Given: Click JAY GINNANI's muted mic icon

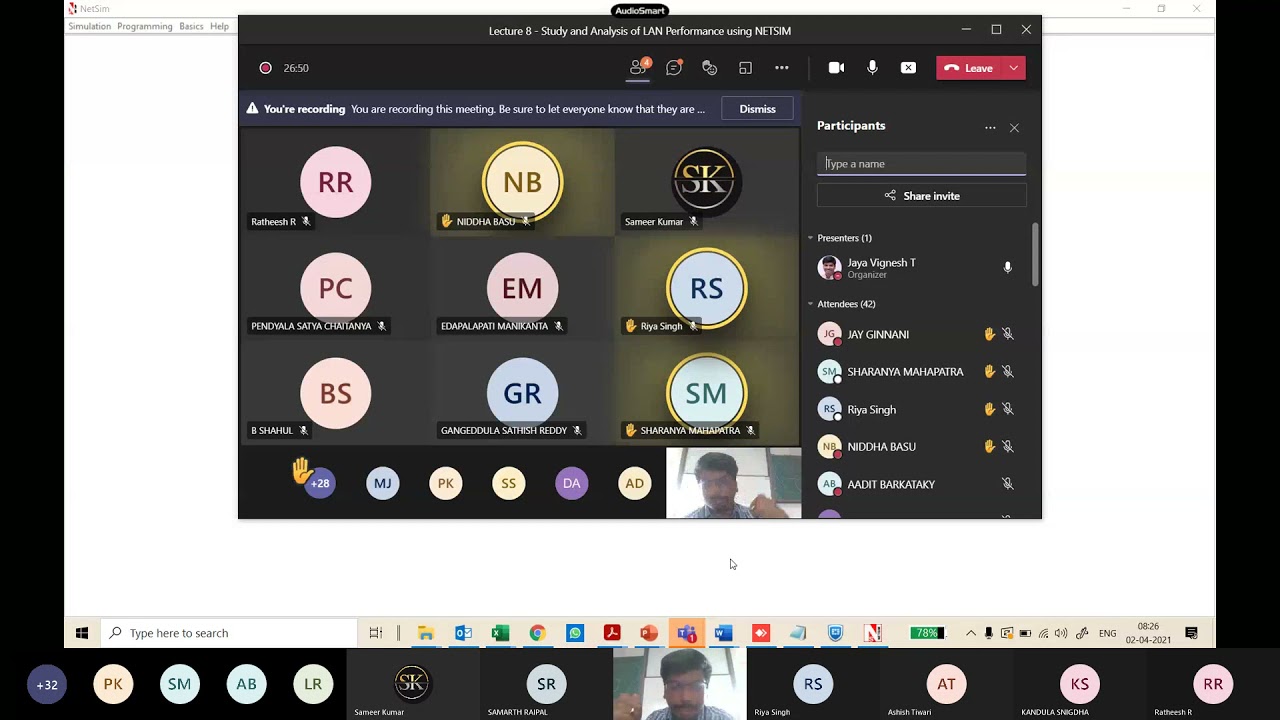Looking at the screenshot, I should pos(1007,334).
